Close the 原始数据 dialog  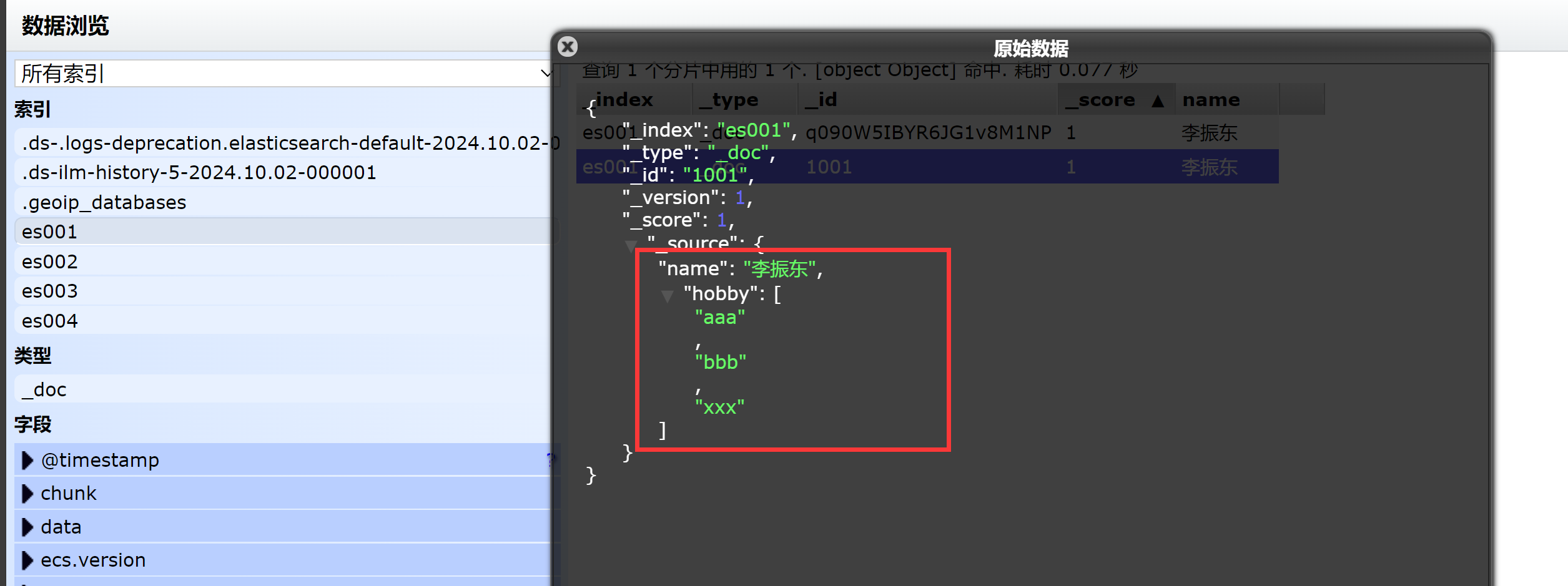568,47
